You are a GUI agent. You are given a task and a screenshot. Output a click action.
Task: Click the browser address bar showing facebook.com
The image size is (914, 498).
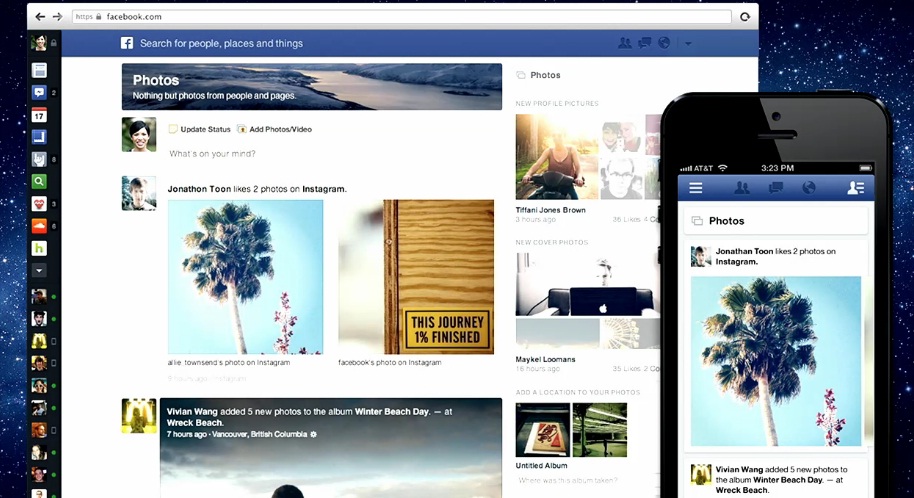click(402, 17)
